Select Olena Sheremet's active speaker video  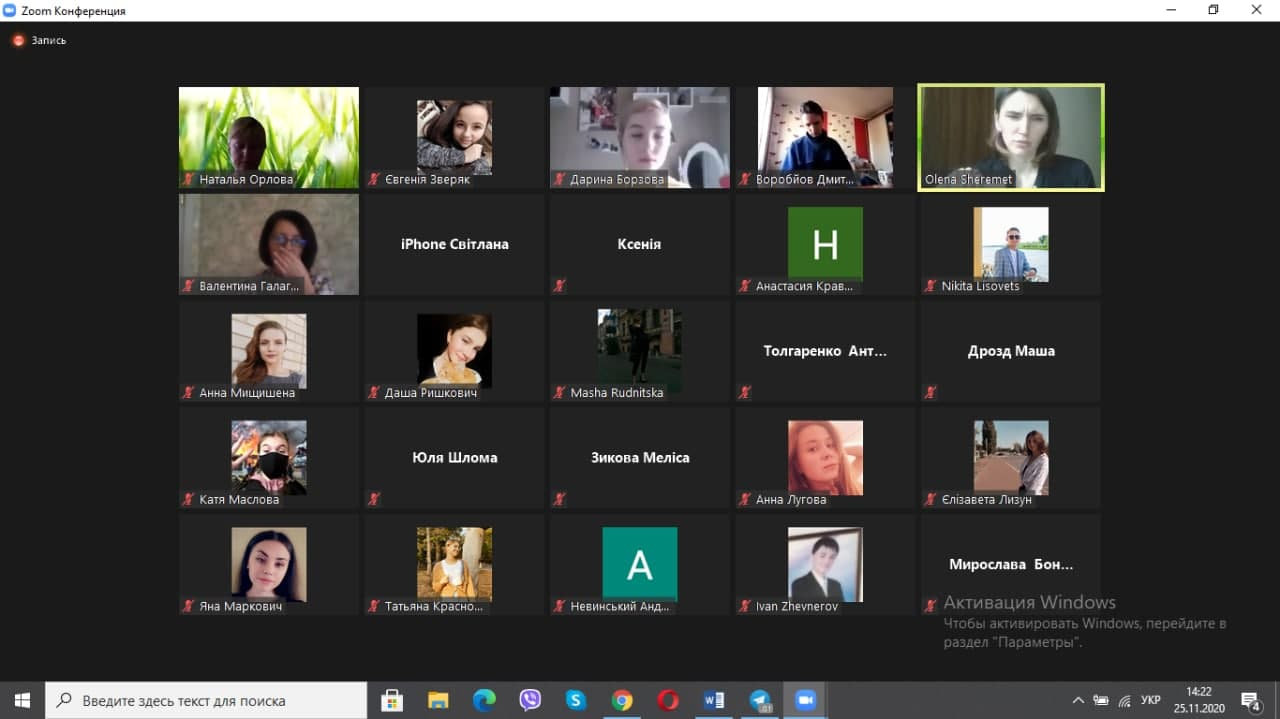tap(1011, 137)
